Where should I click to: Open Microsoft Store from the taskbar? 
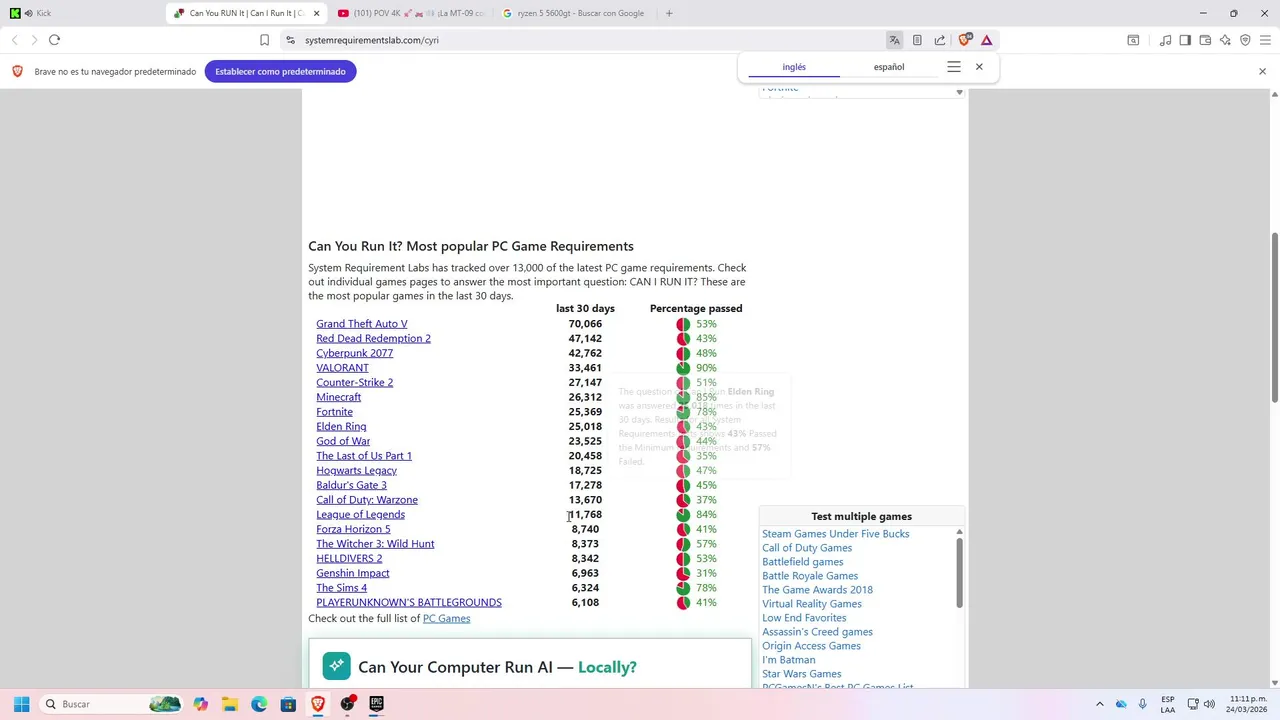click(288, 704)
